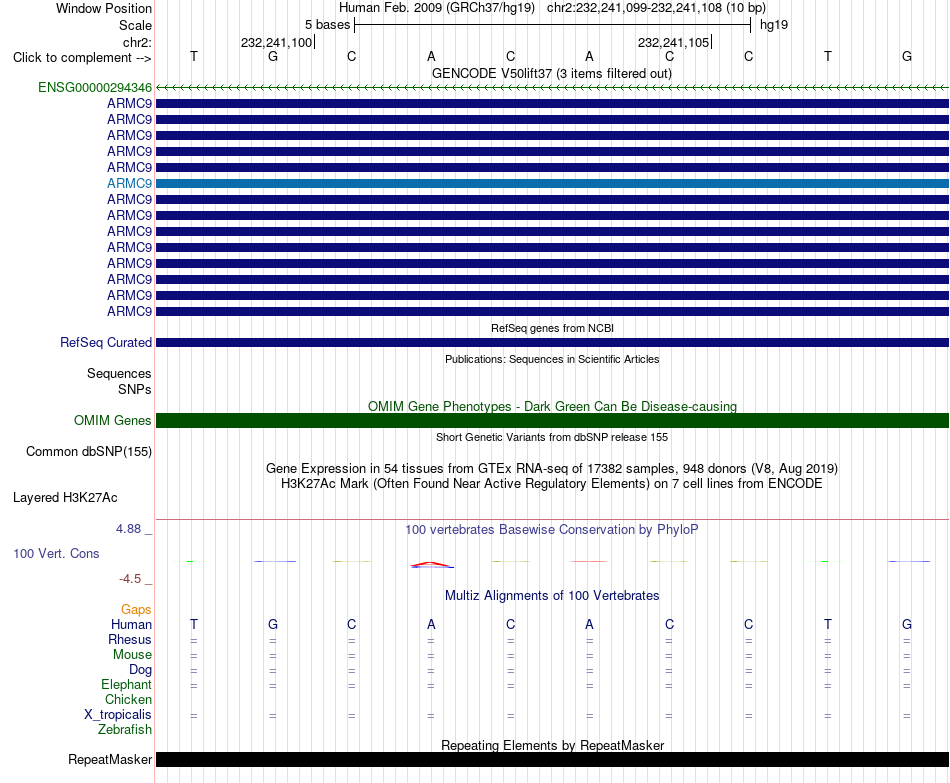The image size is (950, 783).
Task: Click the ENSG00000294346 gene label
Action: (95, 88)
